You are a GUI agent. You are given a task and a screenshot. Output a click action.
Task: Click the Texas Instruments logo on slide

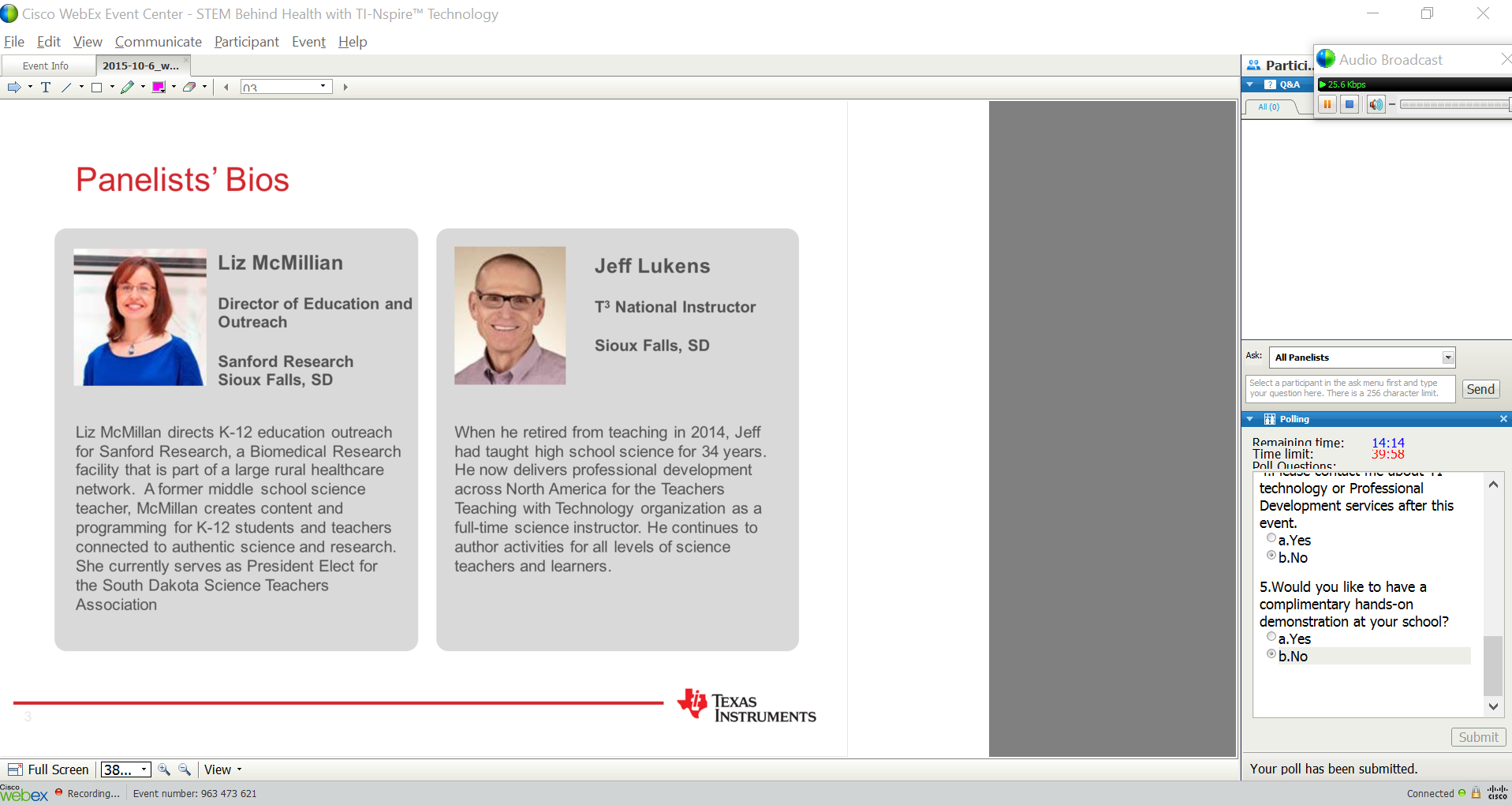tap(746, 706)
